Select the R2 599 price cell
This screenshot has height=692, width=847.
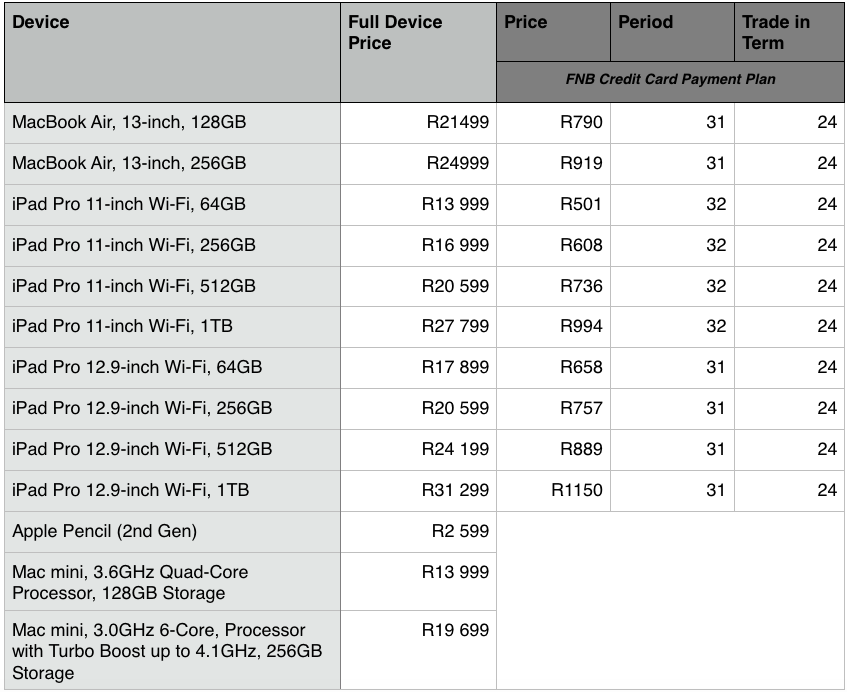pyautogui.click(x=460, y=531)
